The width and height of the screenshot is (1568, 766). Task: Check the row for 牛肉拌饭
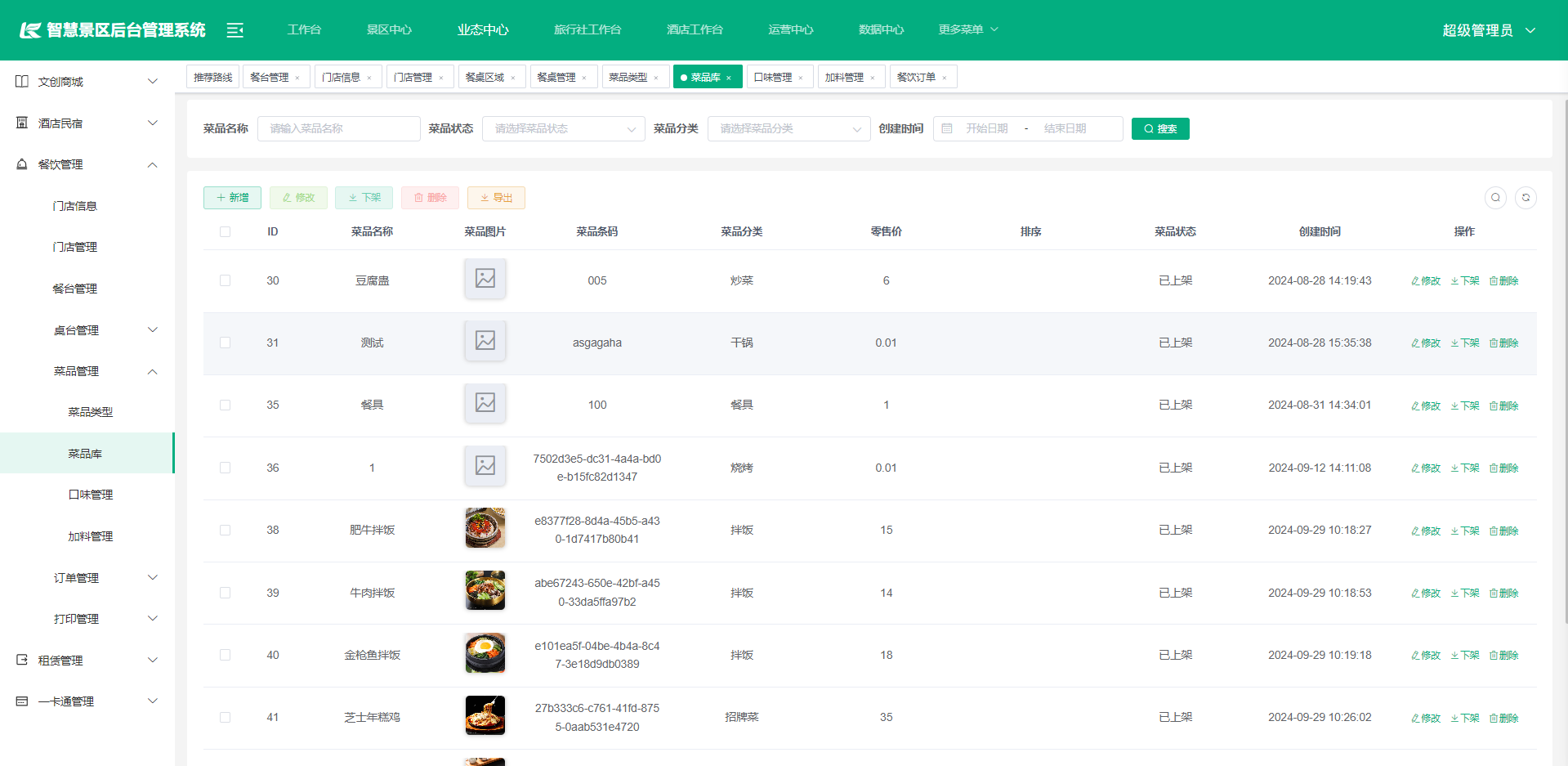pos(226,593)
